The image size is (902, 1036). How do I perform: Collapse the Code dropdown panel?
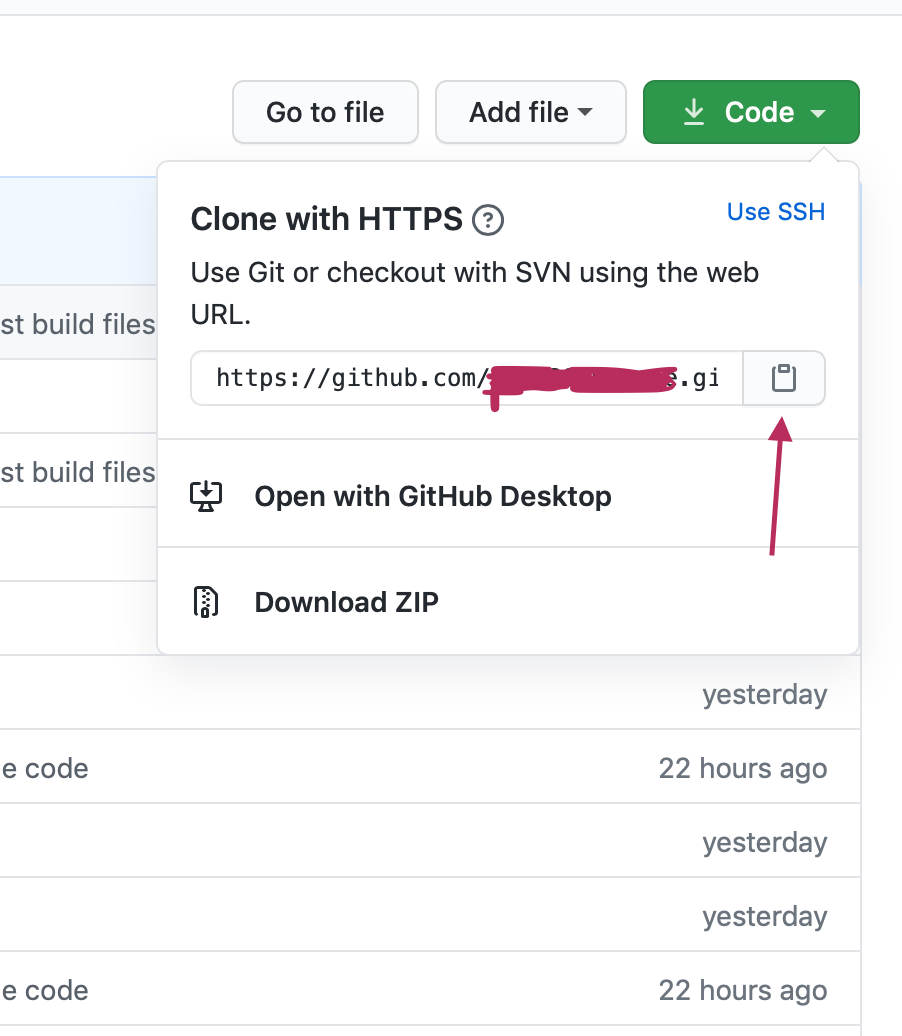pos(751,112)
